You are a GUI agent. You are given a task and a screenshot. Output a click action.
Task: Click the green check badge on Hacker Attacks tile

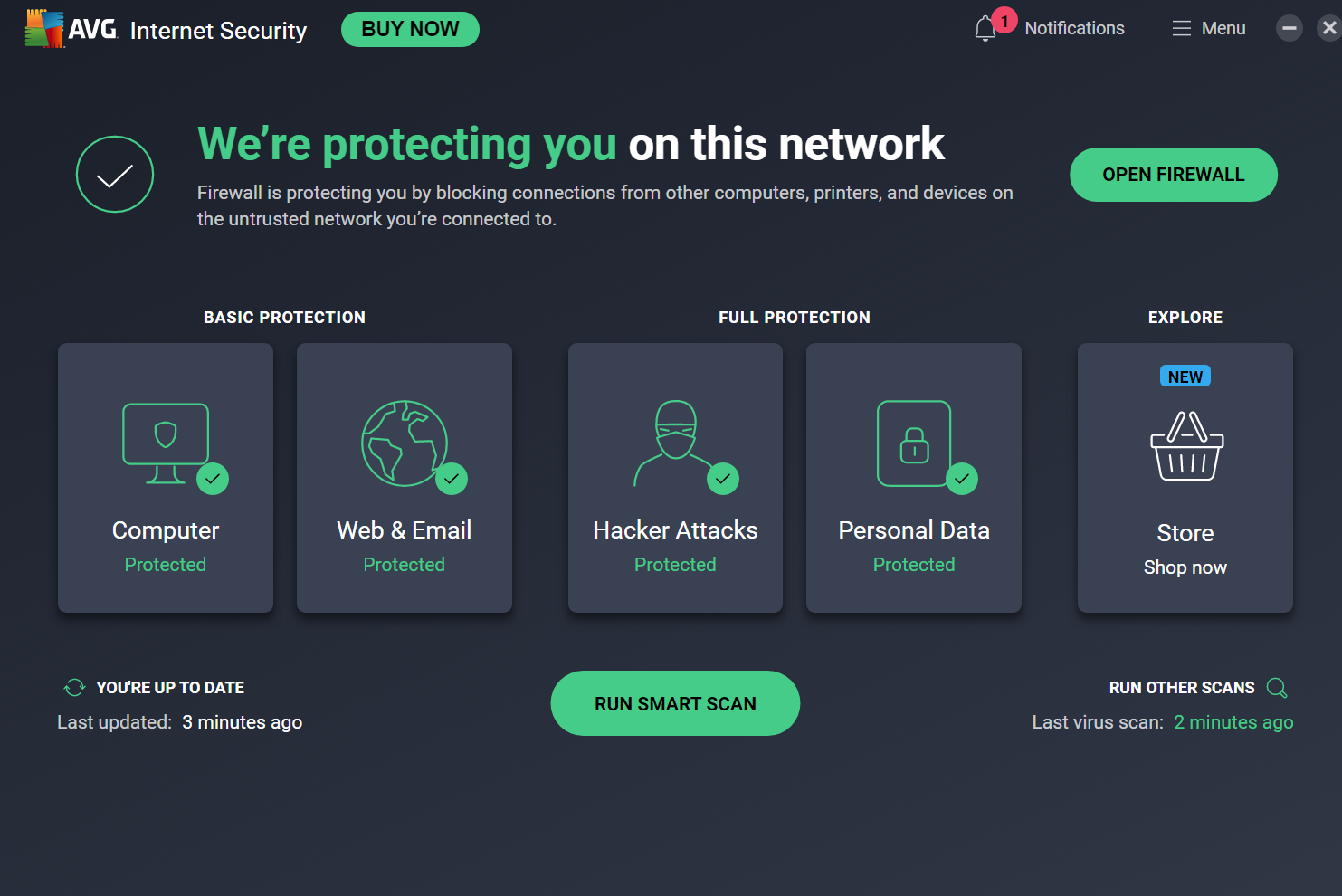(723, 479)
